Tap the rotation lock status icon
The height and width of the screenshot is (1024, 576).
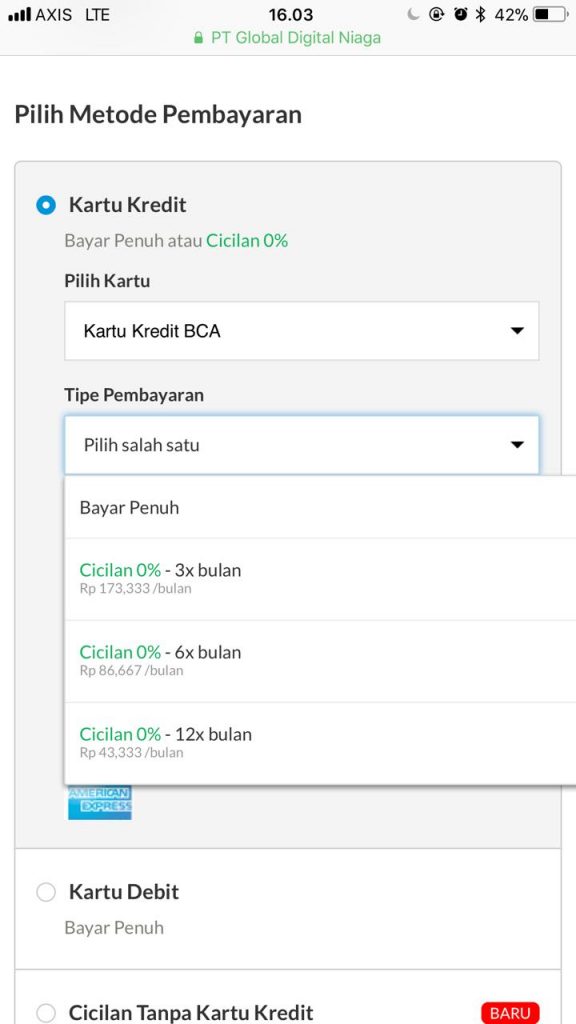[x=436, y=14]
